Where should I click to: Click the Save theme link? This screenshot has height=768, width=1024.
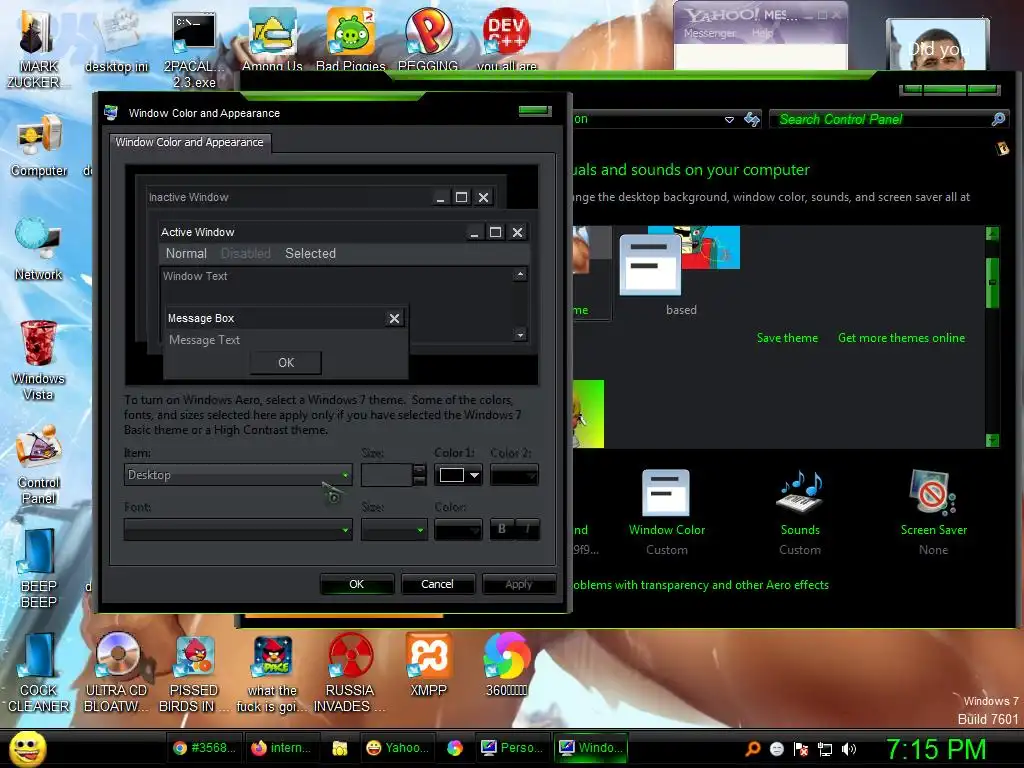787,338
